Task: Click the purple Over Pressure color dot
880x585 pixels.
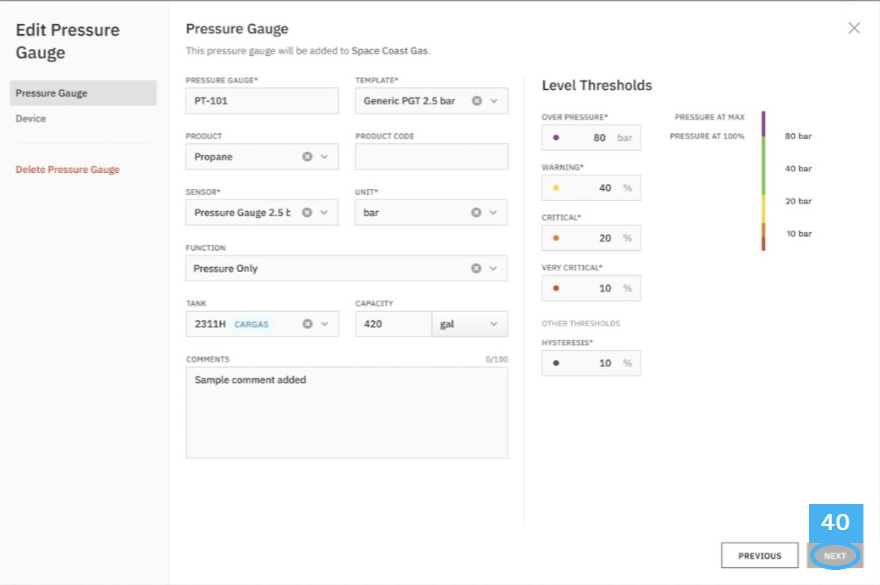Action: click(x=556, y=138)
